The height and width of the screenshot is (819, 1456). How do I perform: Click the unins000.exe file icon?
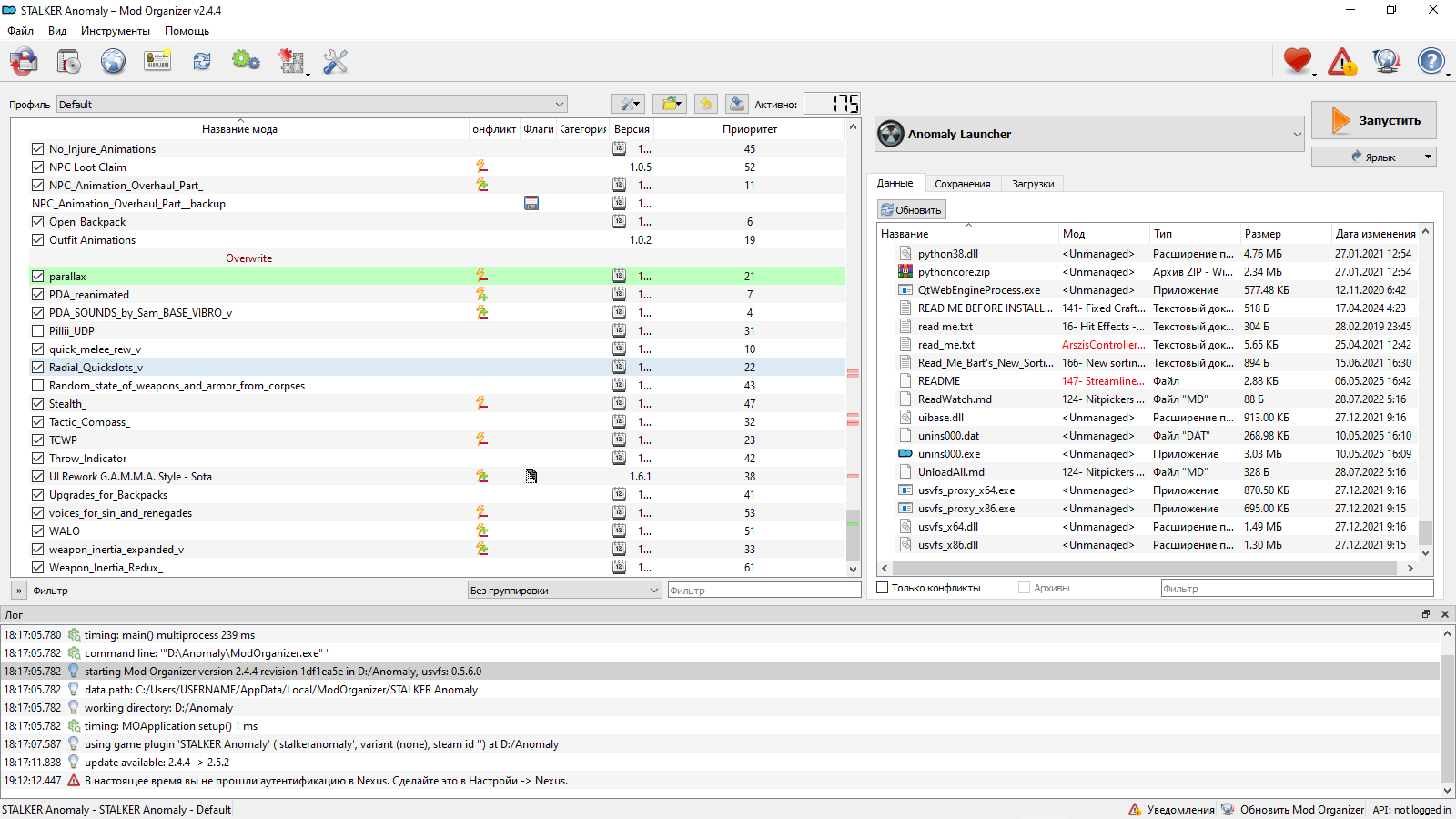tap(905, 453)
